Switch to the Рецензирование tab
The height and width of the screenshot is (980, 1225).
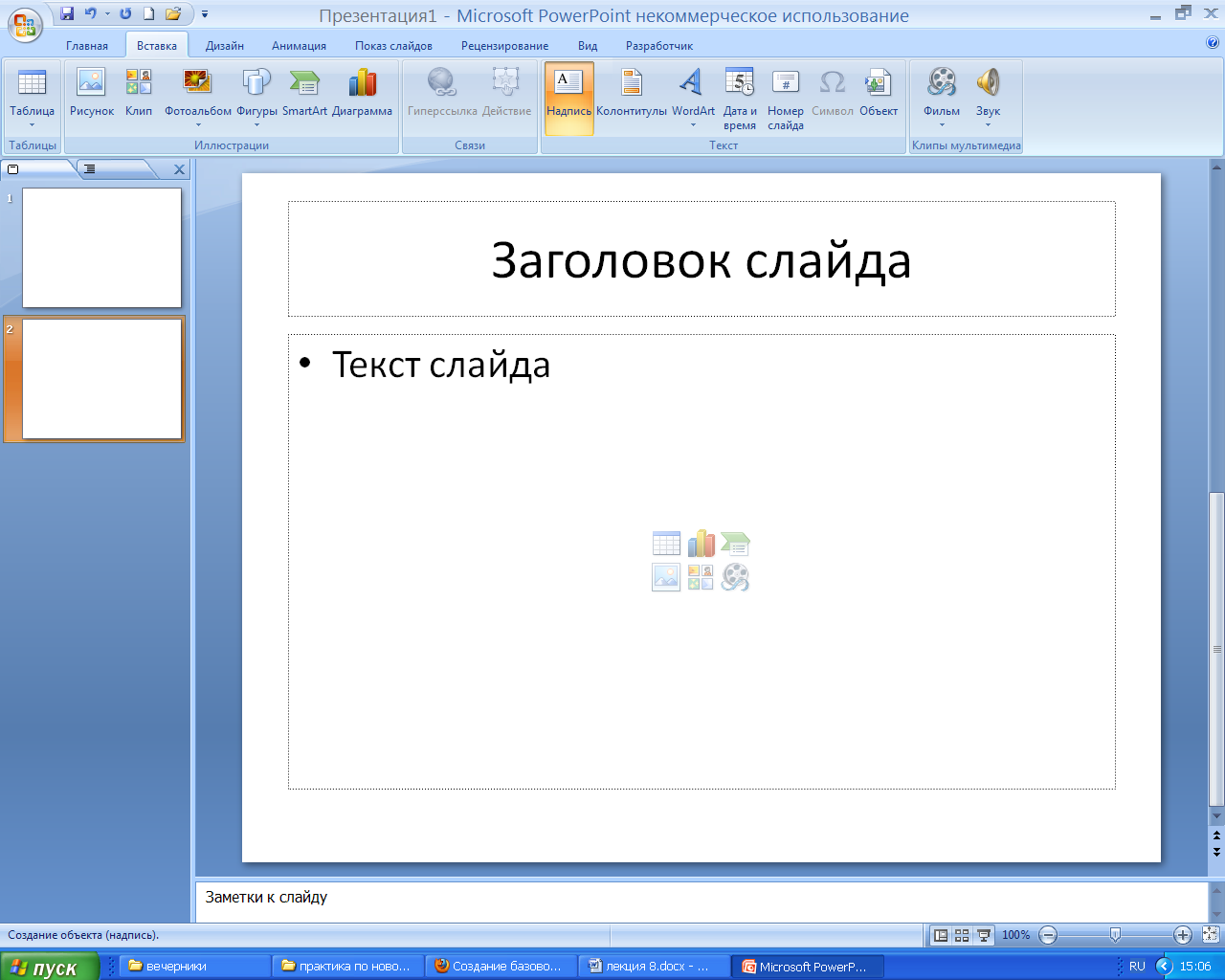coord(504,45)
